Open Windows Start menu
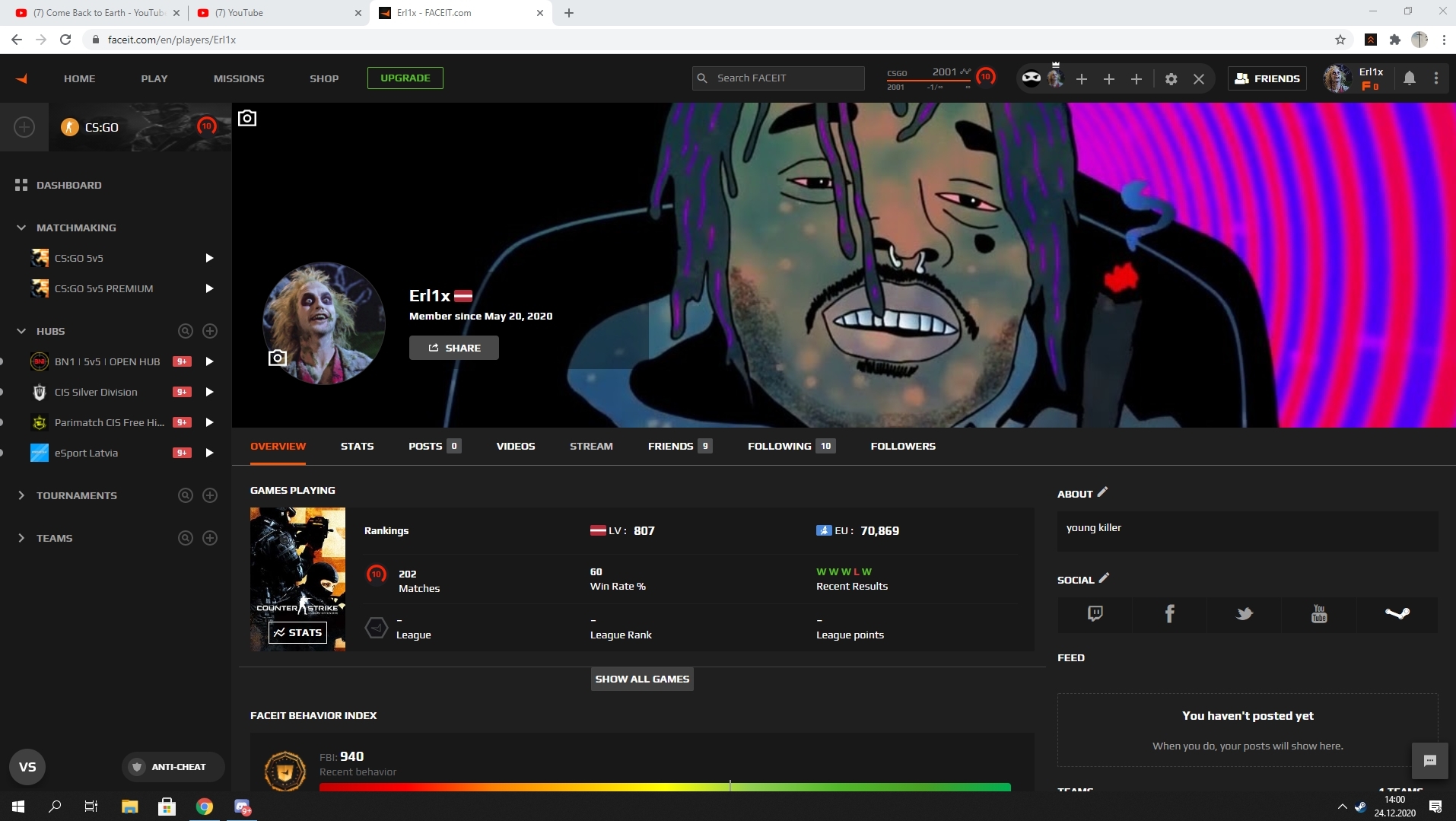The image size is (1456, 821). [18, 807]
